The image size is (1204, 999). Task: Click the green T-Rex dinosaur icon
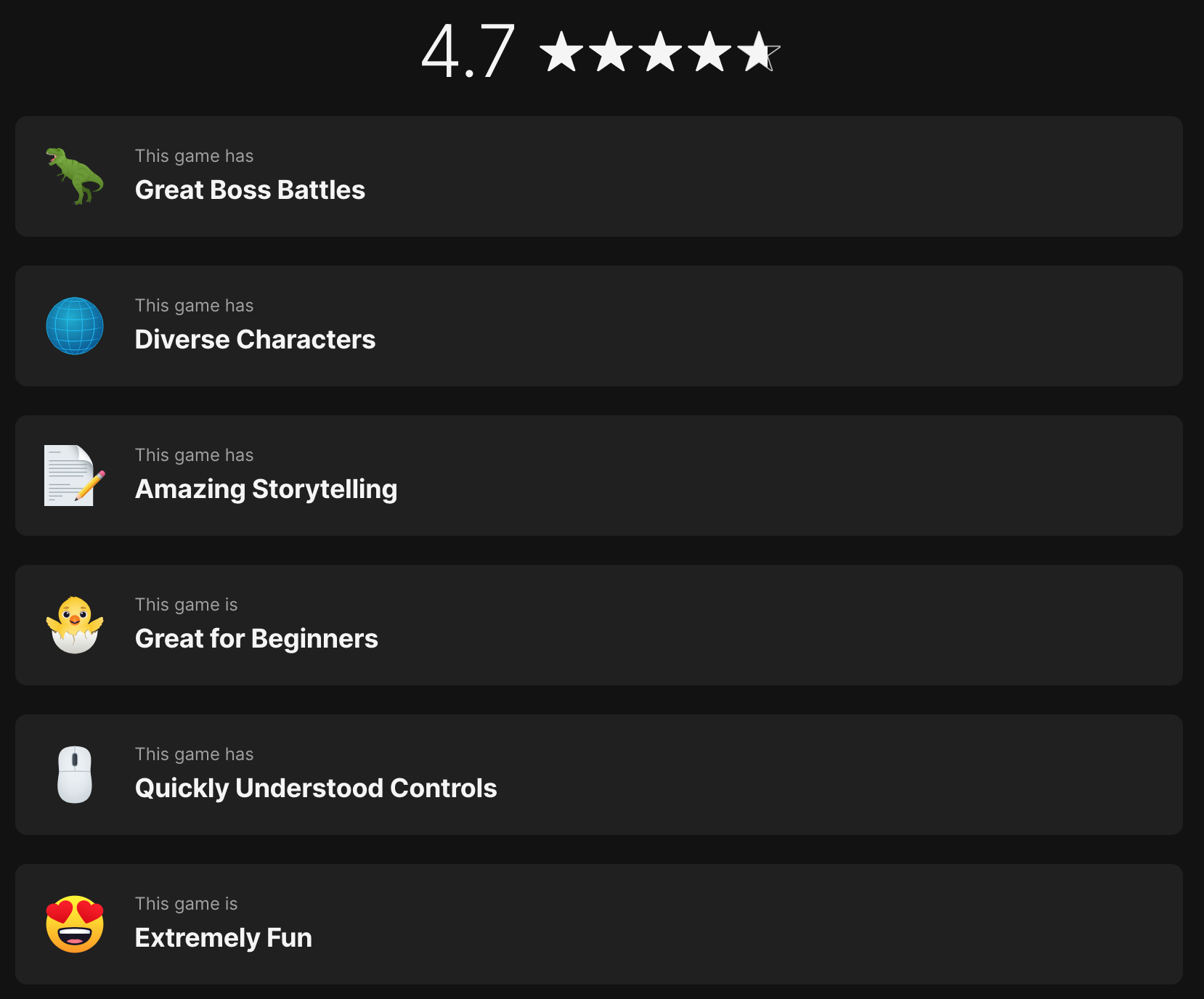click(x=75, y=176)
